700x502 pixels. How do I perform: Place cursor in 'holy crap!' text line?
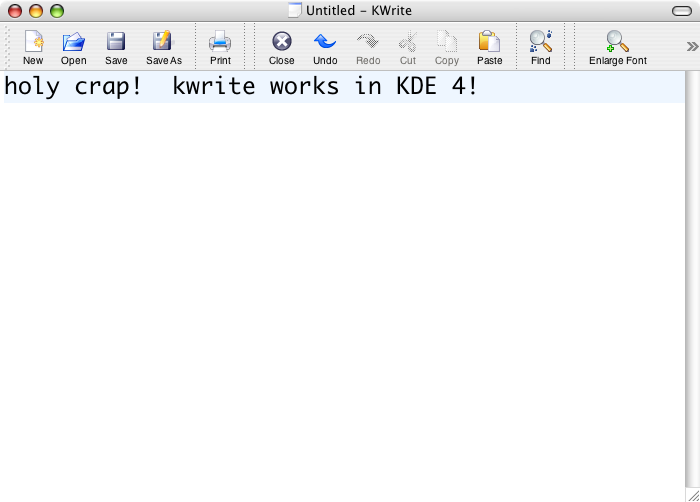(x=344, y=87)
